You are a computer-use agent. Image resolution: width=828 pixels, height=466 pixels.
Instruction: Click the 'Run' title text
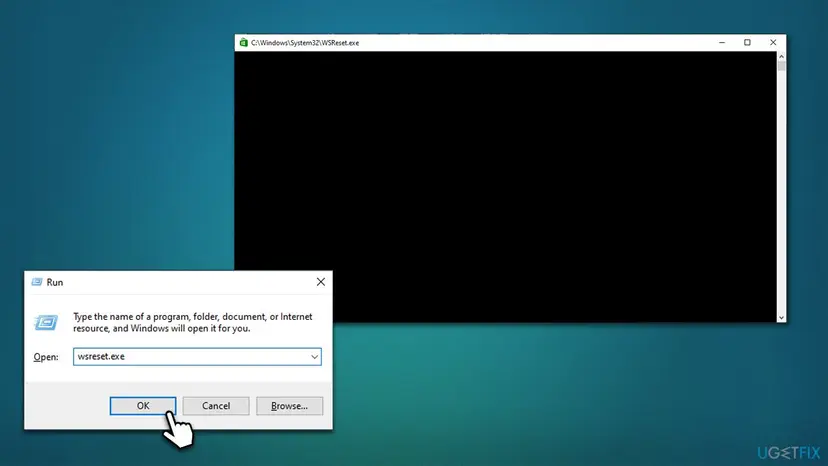(54, 282)
